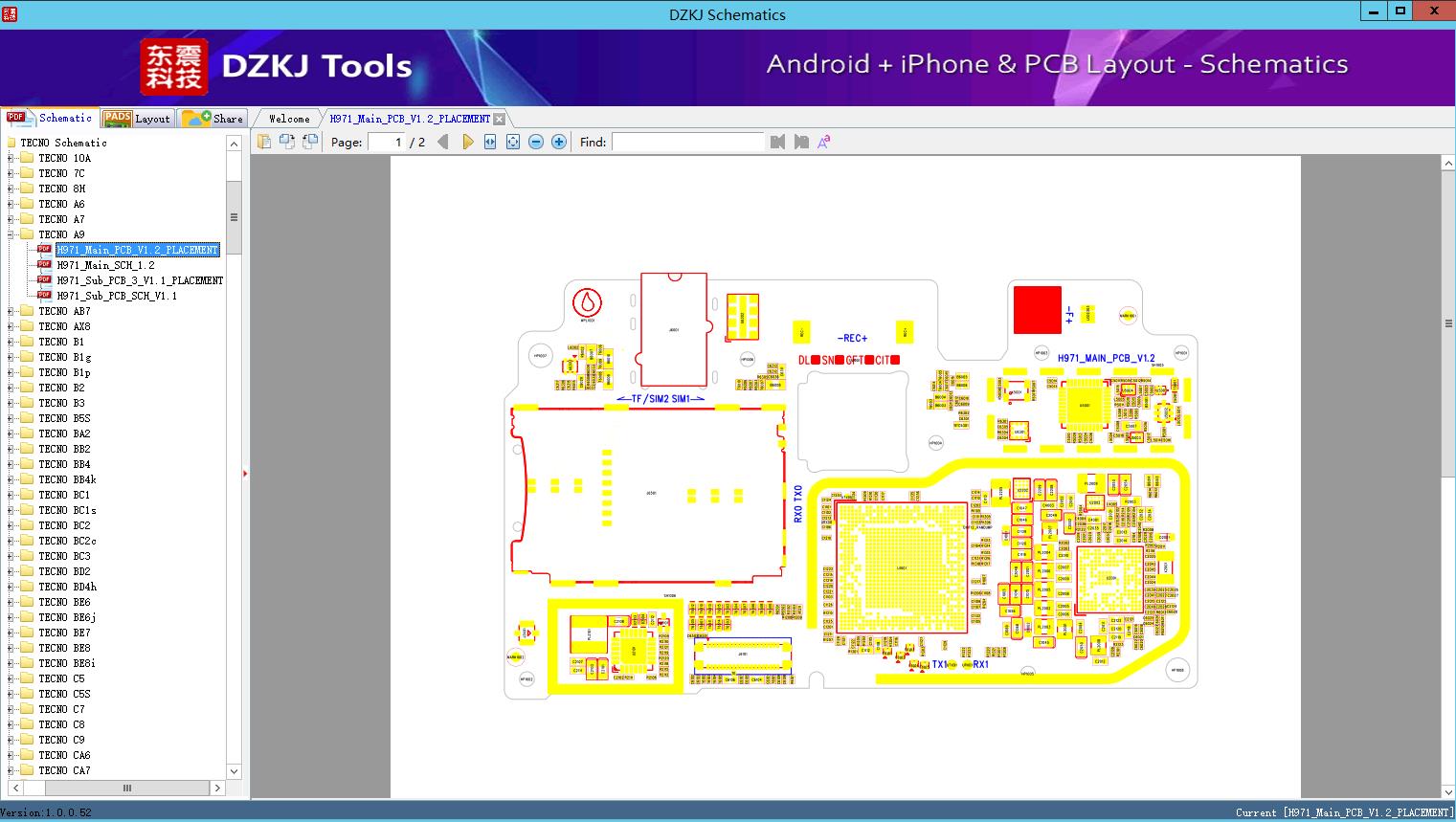
Task: Click the PDF icon of H971_Sub_PCB_3_V1.1_PLACEMENT
Action: pos(44,280)
